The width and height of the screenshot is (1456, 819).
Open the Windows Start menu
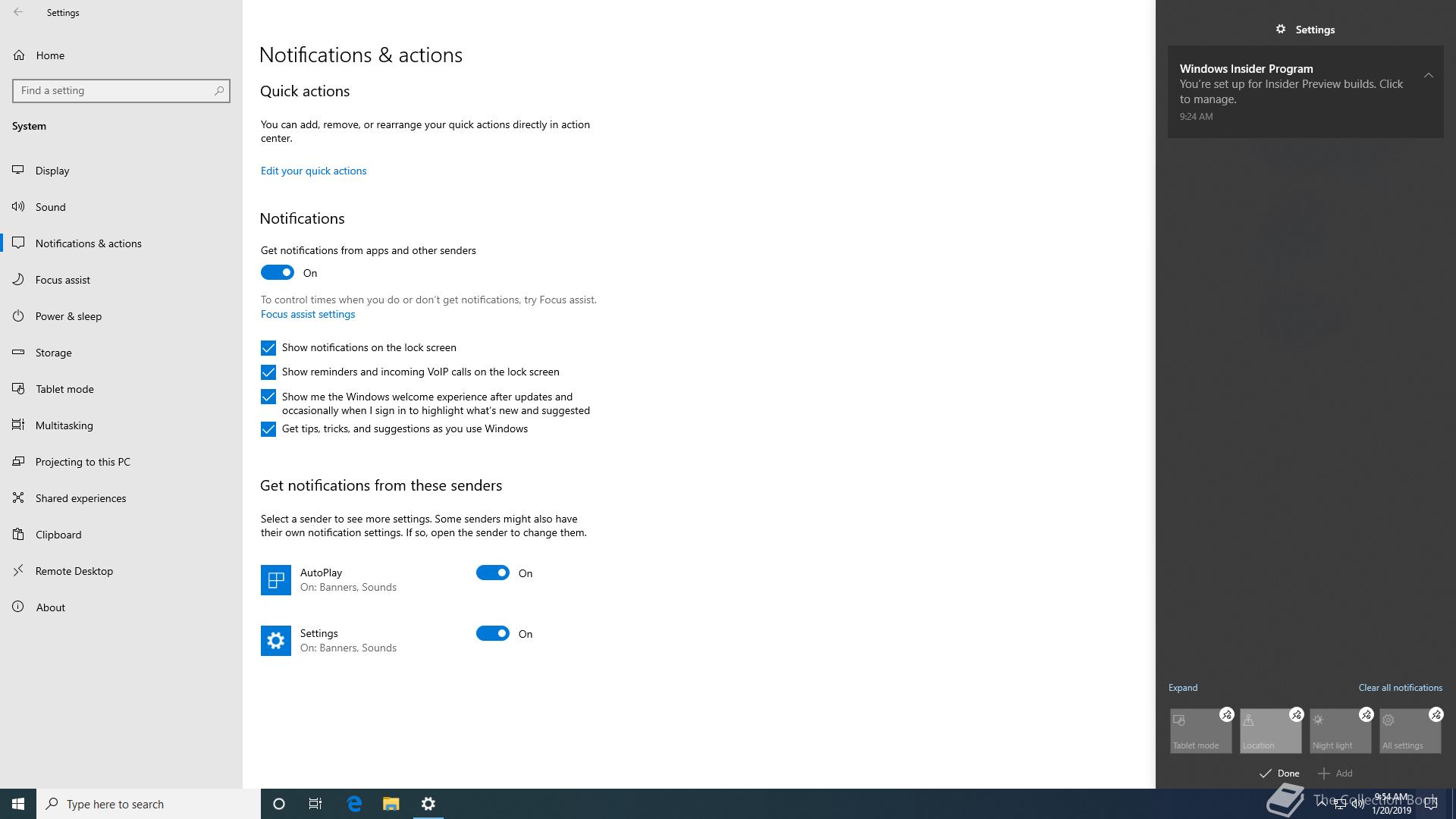click(x=18, y=804)
